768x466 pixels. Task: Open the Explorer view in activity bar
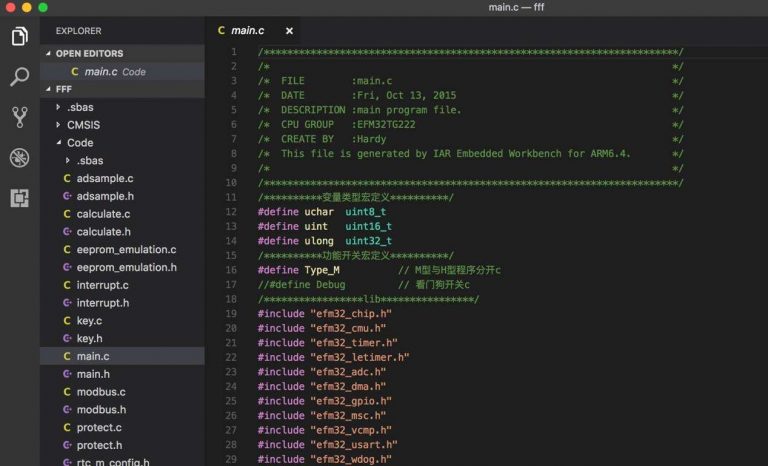(x=19, y=37)
